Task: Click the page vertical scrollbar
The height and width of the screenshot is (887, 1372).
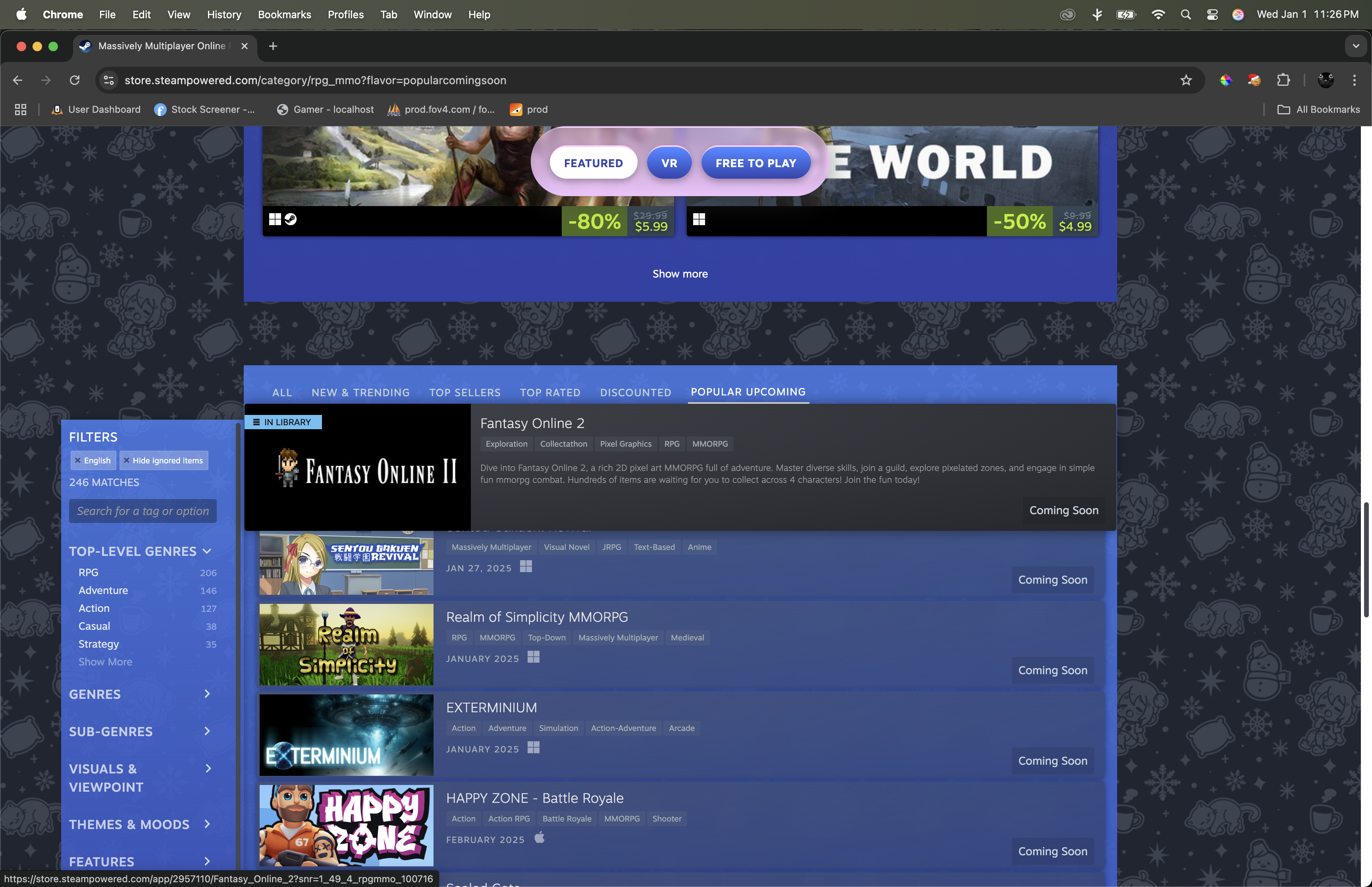Action: [1366, 560]
